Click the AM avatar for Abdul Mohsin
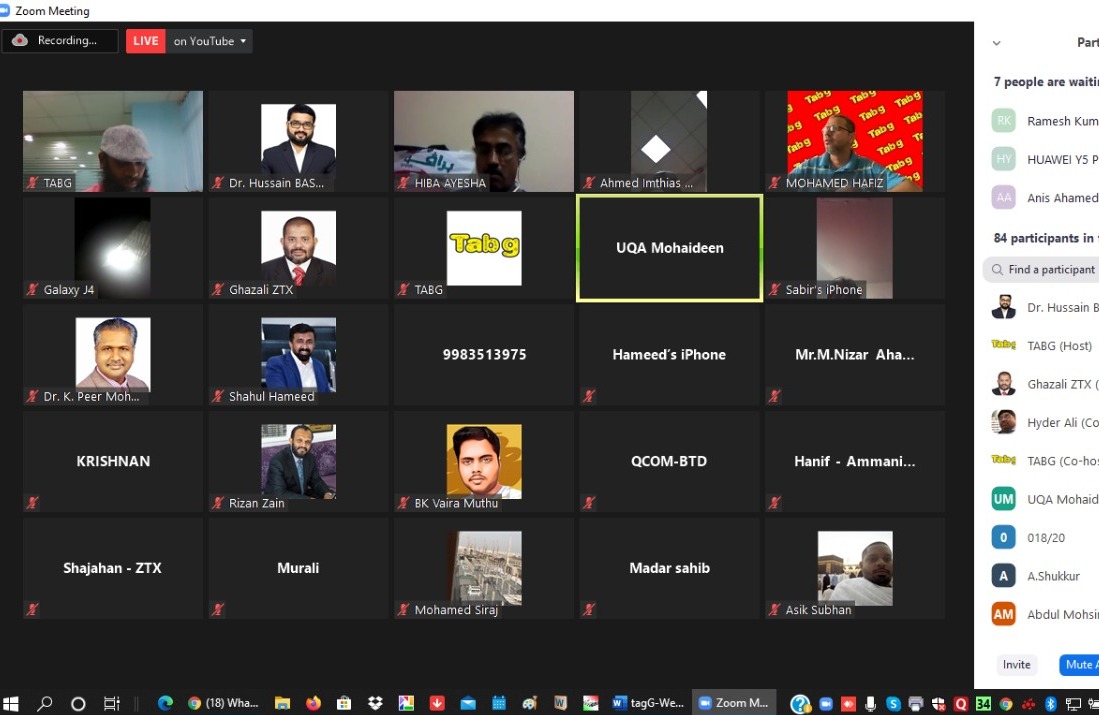This screenshot has height=715, width=1099. [x=1003, y=614]
